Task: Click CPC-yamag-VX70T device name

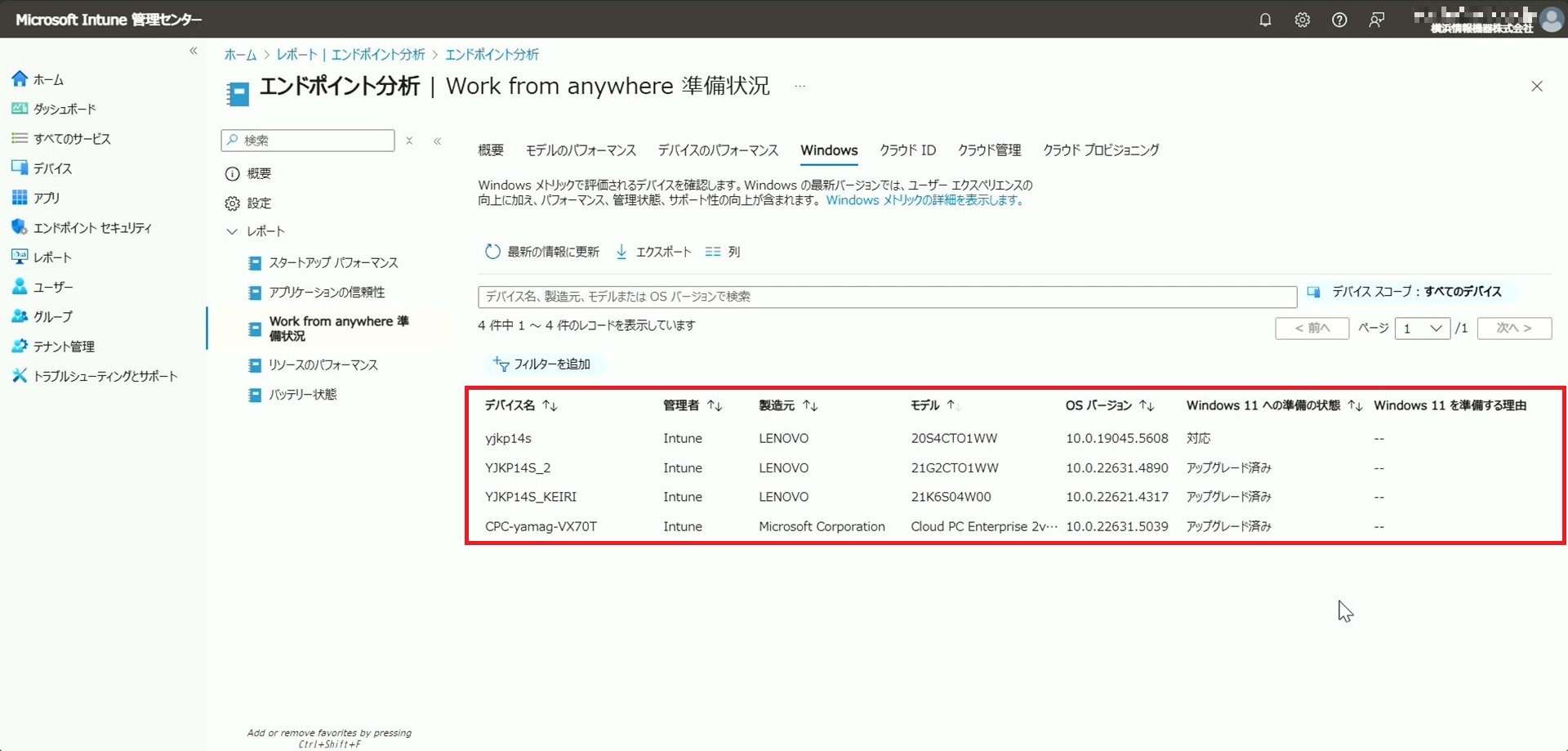Action: [x=541, y=527]
